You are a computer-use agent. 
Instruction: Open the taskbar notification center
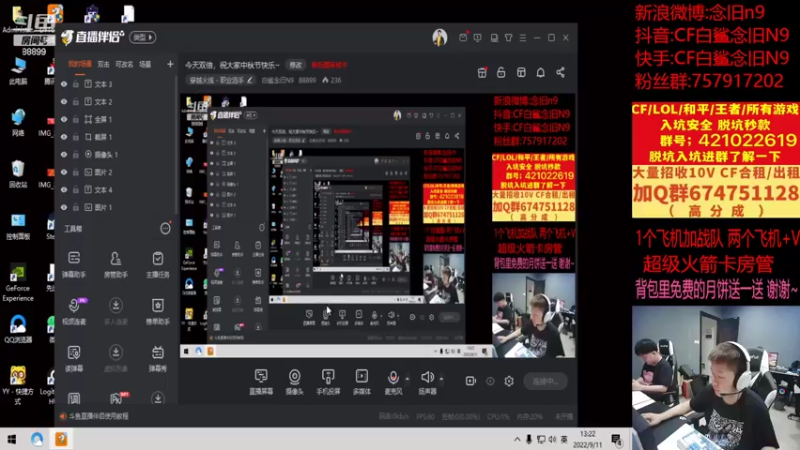(616, 439)
